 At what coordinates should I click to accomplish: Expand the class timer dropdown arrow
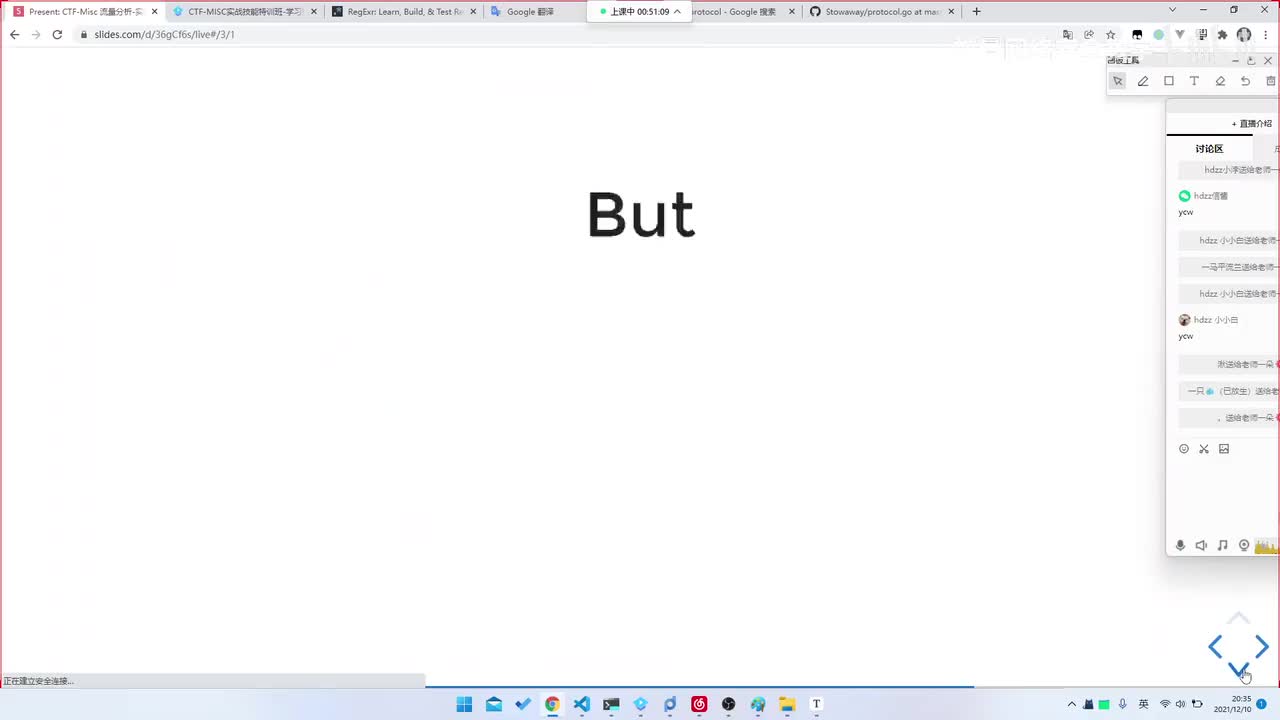coord(677,12)
